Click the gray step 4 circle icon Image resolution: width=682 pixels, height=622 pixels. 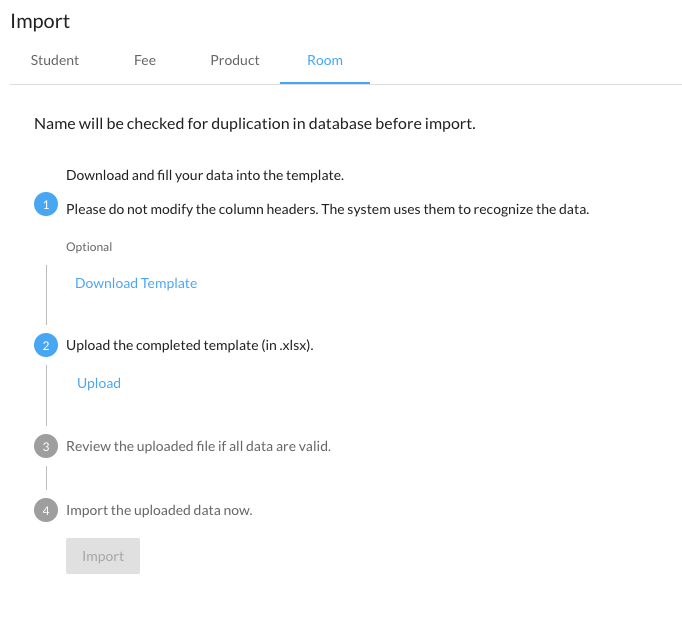coord(46,510)
